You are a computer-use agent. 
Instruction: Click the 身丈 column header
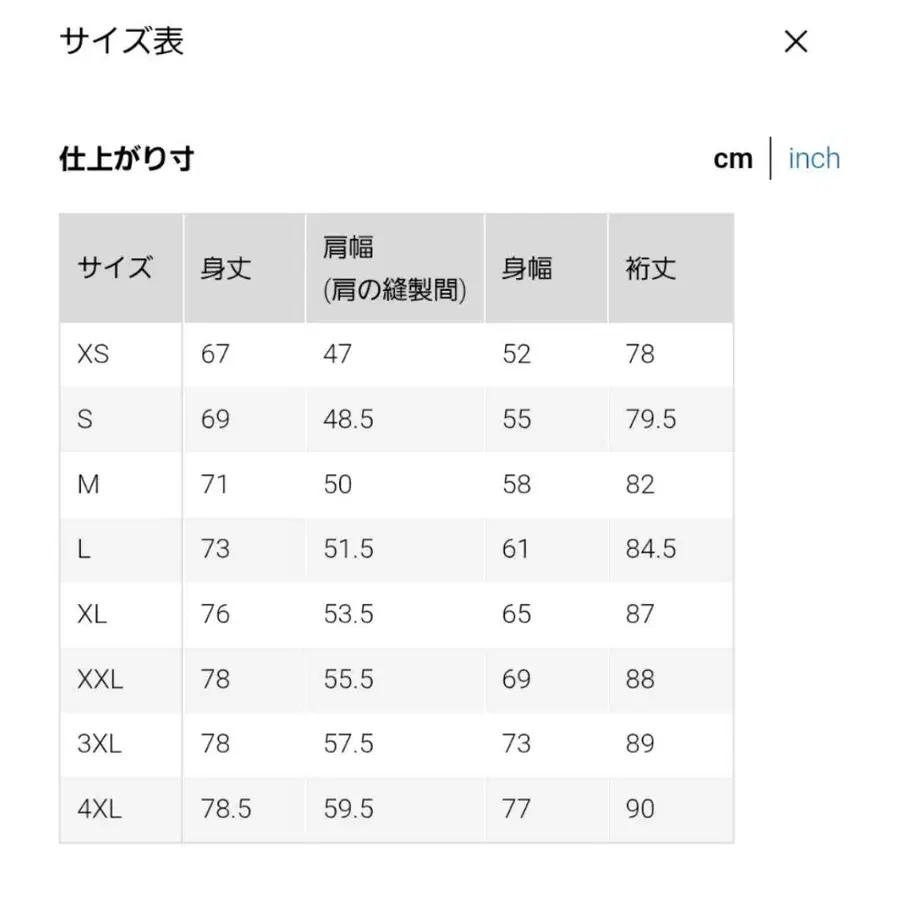[x=228, y=268]
